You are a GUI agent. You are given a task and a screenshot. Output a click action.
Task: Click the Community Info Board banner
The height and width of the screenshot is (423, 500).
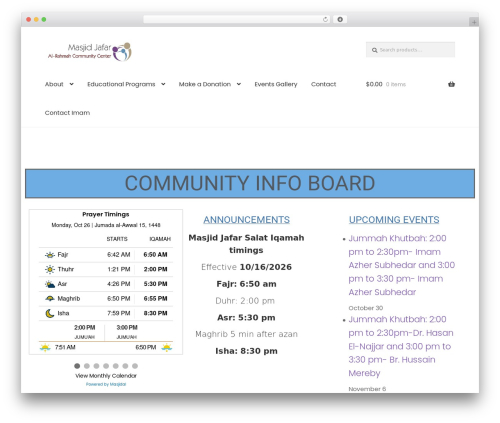tap(250, 183)
